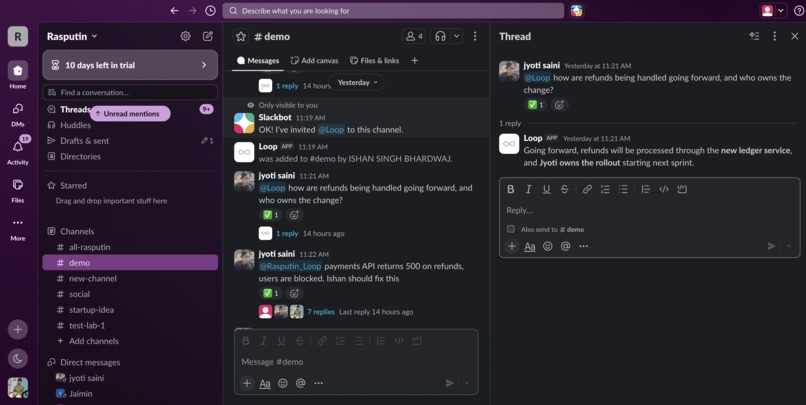
Task: Apply underline in thread reply box
Action: click(546, 189)
